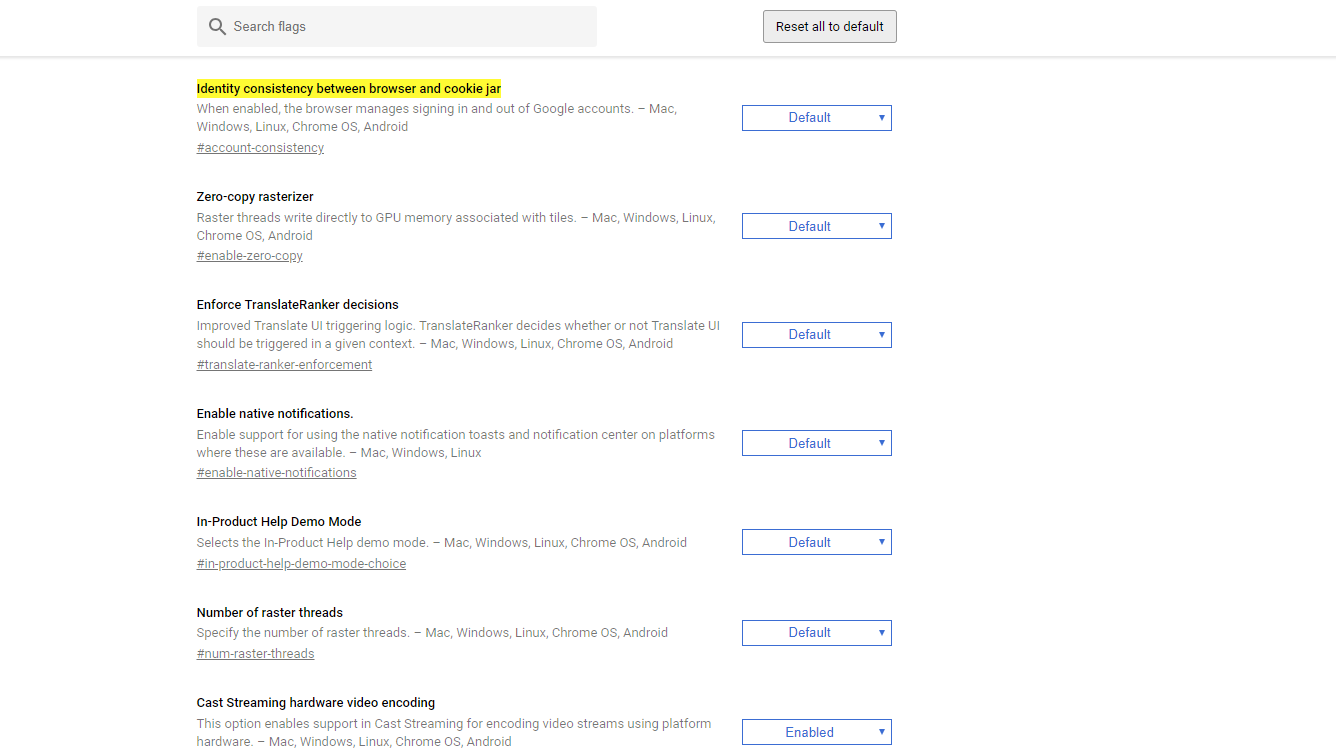Screen dimensions: 1336x752
Task: Change Cast Streaming hardware encoding Enabled dropdown
Action: [816, 732]
